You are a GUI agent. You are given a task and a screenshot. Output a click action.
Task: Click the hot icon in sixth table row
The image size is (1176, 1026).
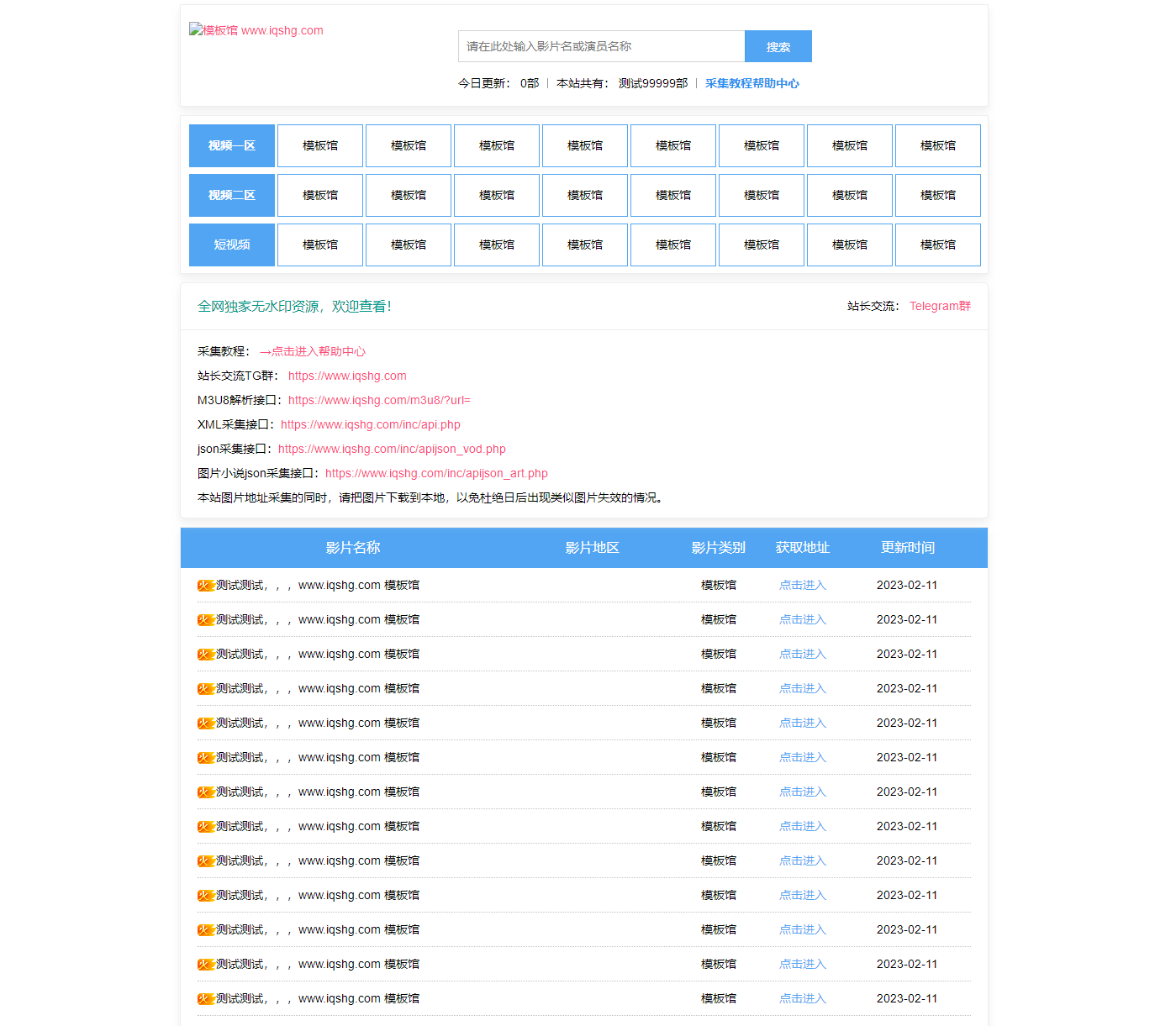[206, 758]
